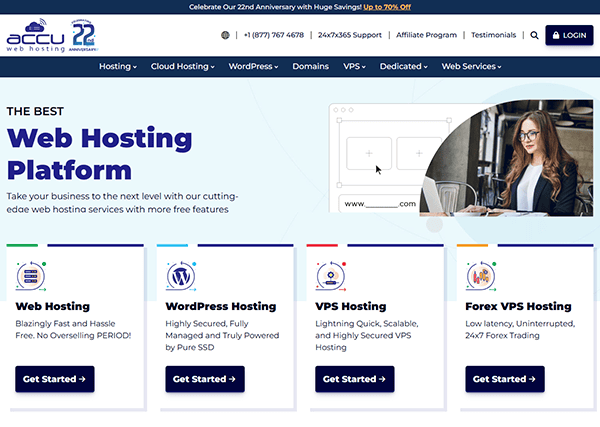Click the 'Lightning Quick, Scalable' description

point(367,336)
